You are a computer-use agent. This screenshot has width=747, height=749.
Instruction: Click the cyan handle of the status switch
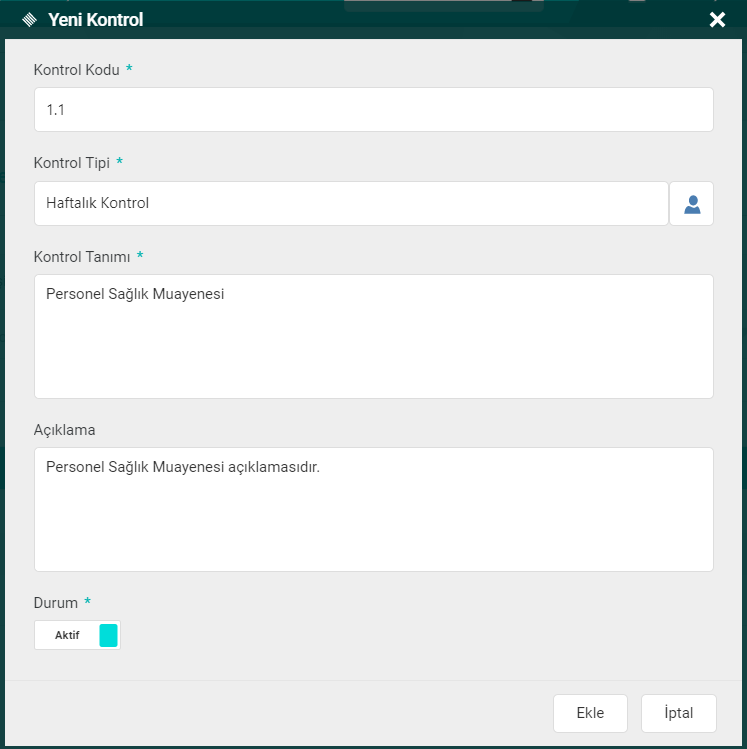pyautogui.click(x=108, y=635)
